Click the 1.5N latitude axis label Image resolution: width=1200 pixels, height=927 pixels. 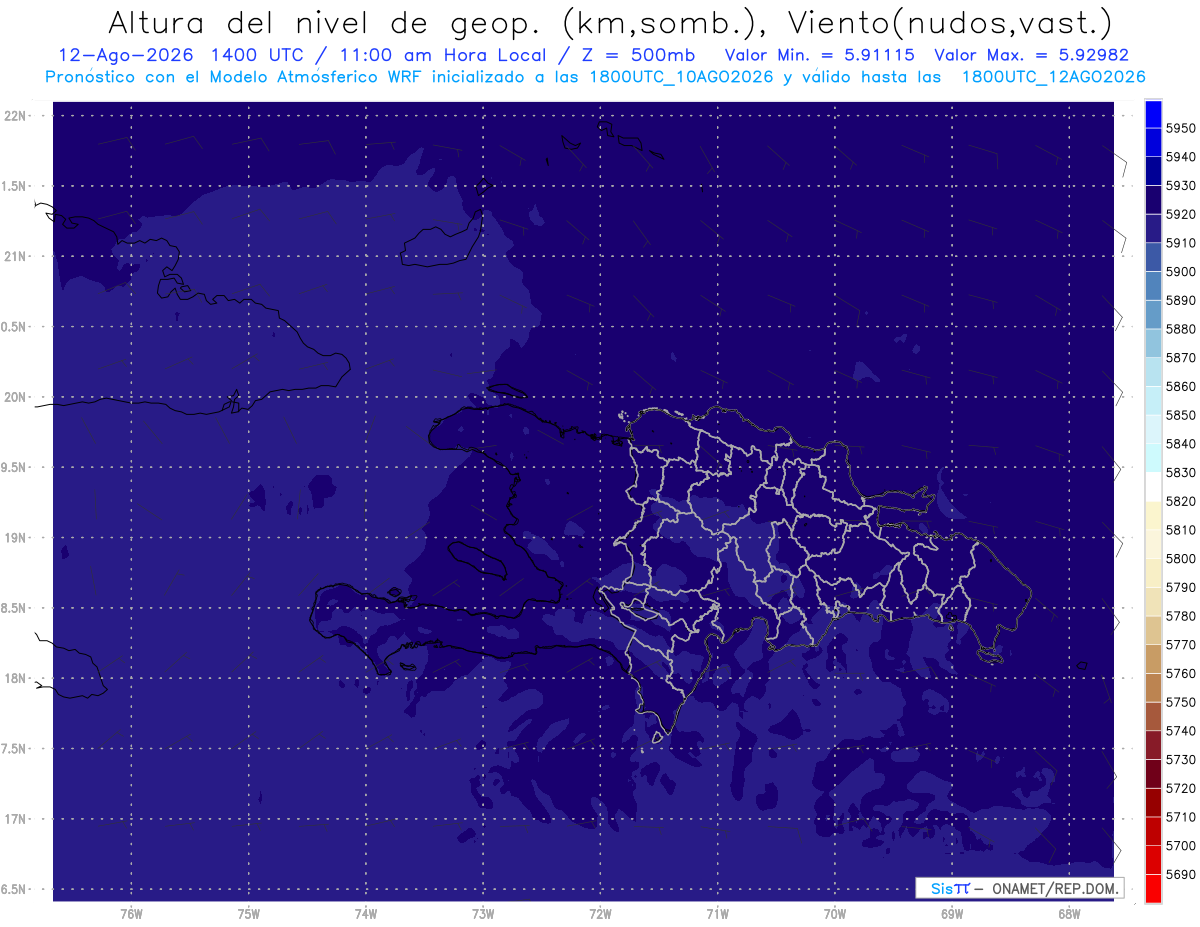(x=15, y=187)
